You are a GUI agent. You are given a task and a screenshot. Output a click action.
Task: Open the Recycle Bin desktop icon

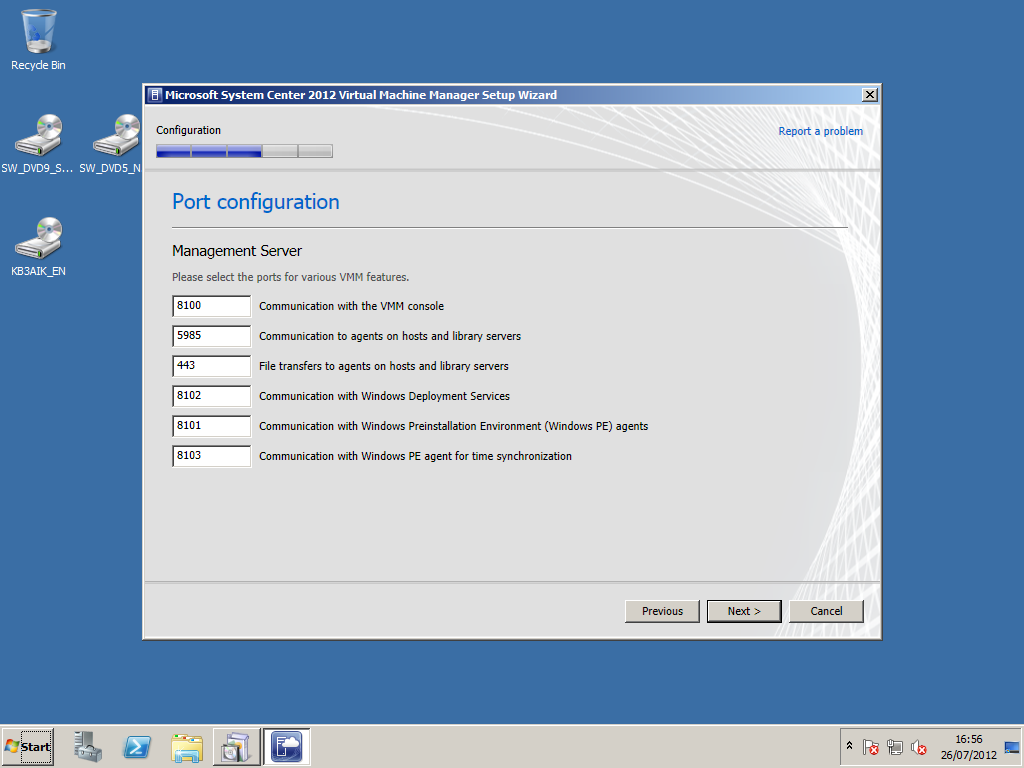(39, 39)
